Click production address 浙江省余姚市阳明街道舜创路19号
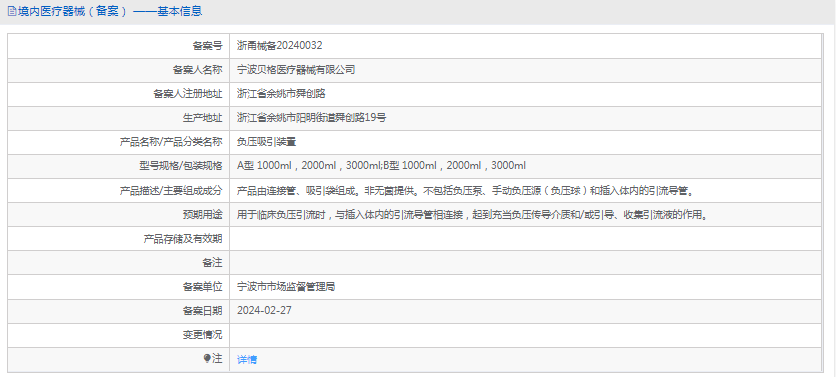This screenshot has height=377, width=836. coord(311,118)
